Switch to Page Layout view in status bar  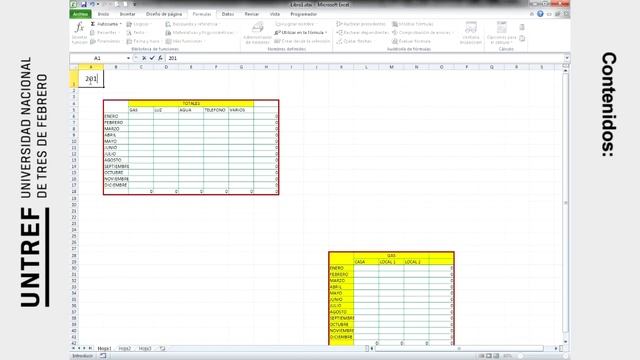click(489, 356)
